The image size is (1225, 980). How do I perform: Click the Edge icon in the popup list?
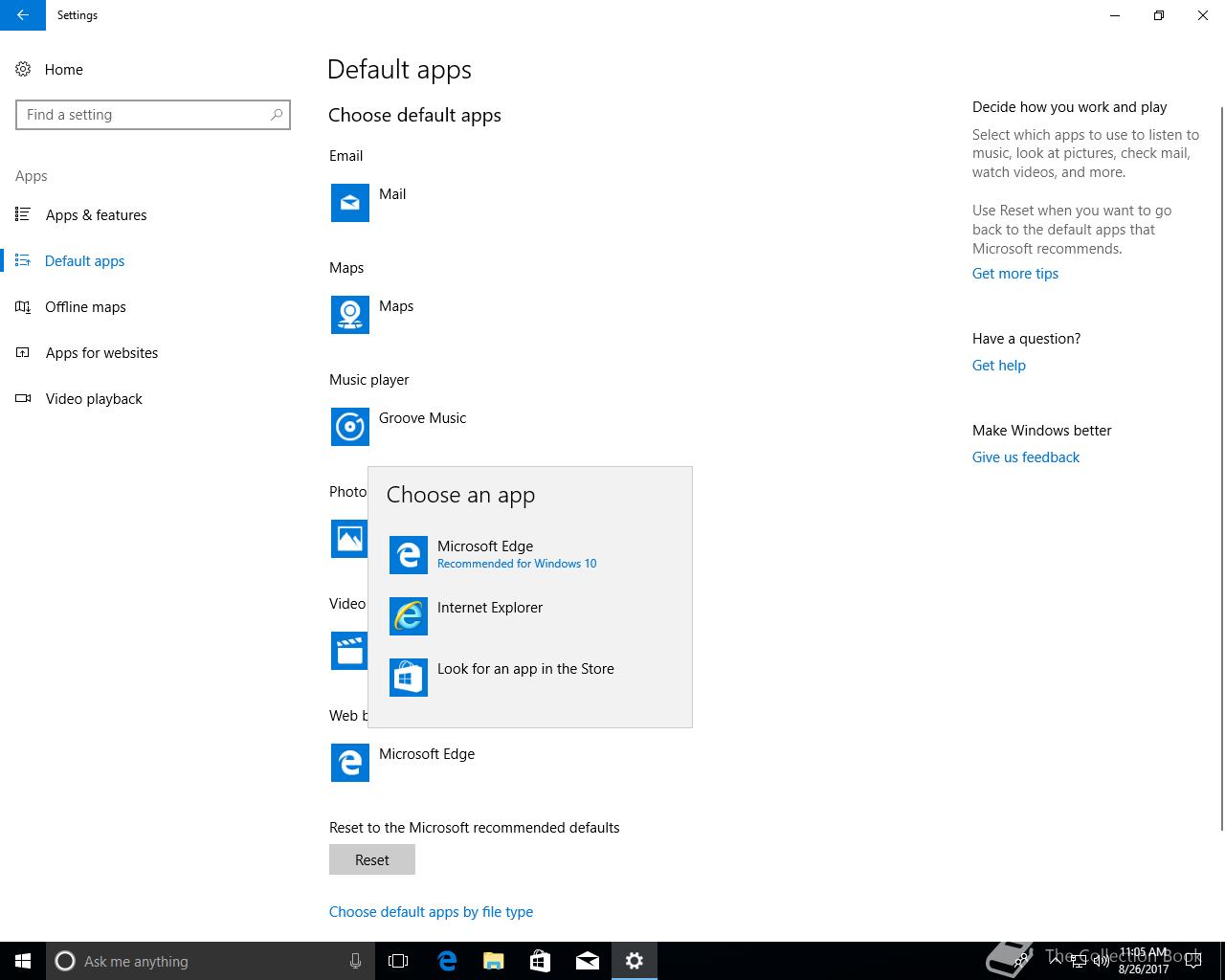409,555
